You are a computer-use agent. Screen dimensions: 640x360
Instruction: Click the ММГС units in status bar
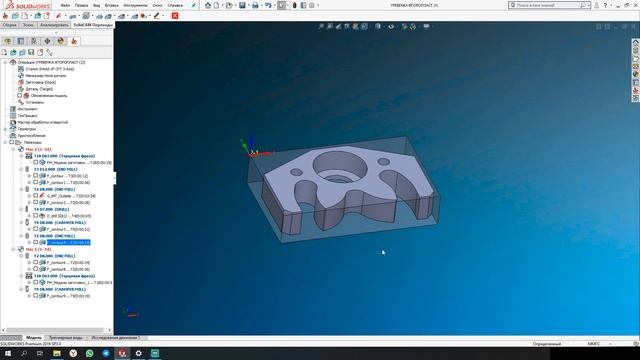pyautogui.click(x=593, y=344)
